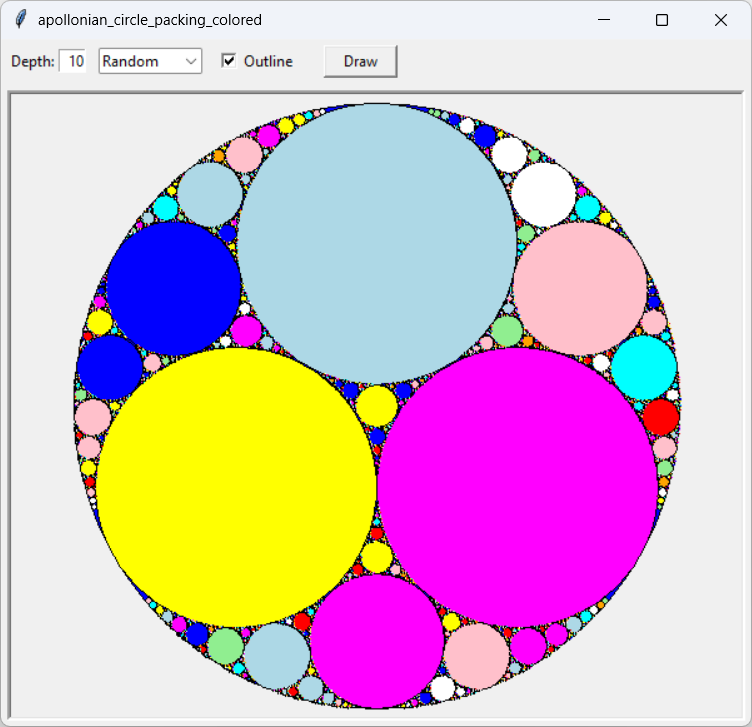Maximize the apollonian_circle_packing_colored window
Image resolution: width=752 pixels, height=727 pixels.
tap(662, 20)
